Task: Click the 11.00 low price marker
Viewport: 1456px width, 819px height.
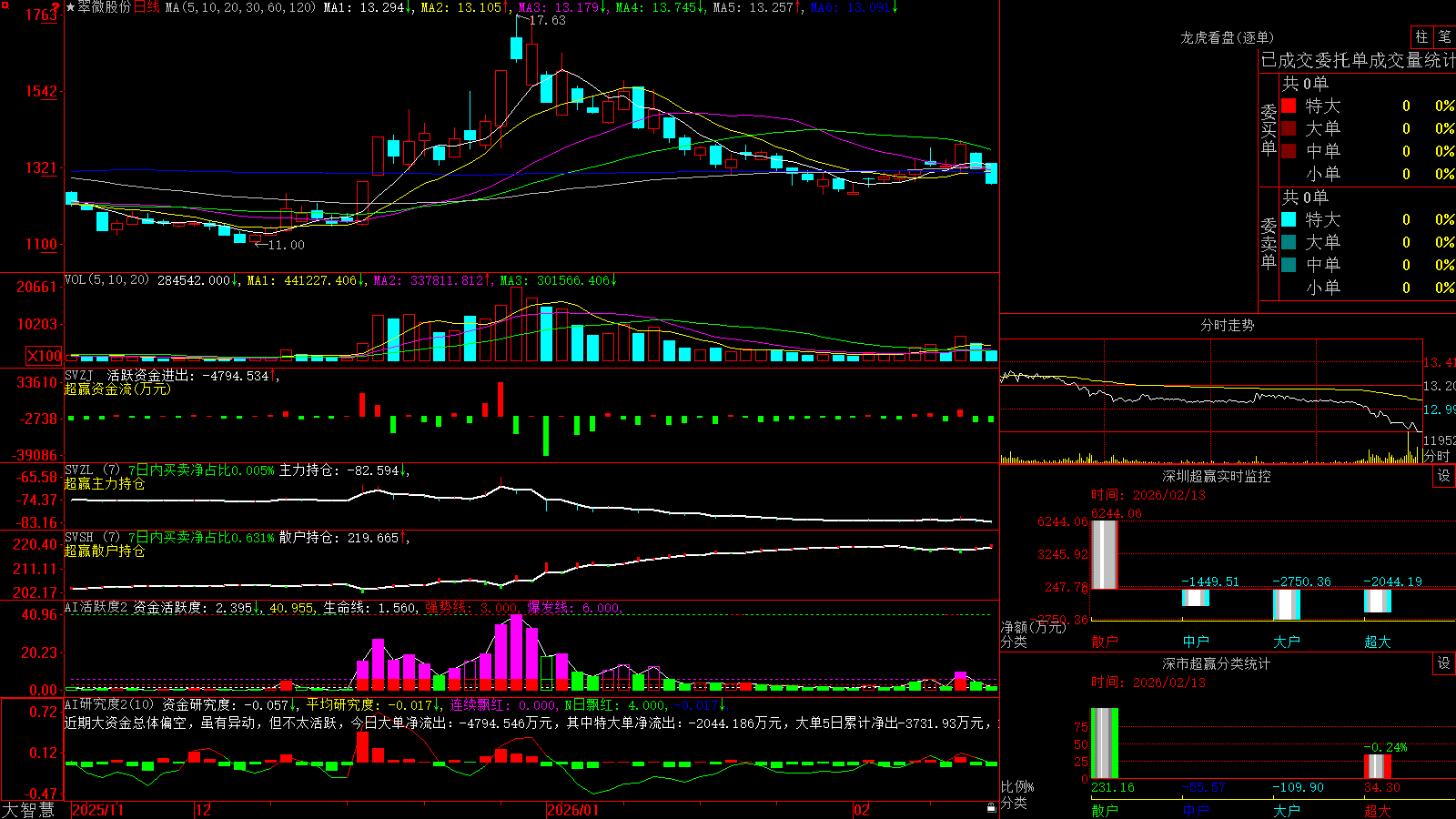Action: (x=286, y=245)
